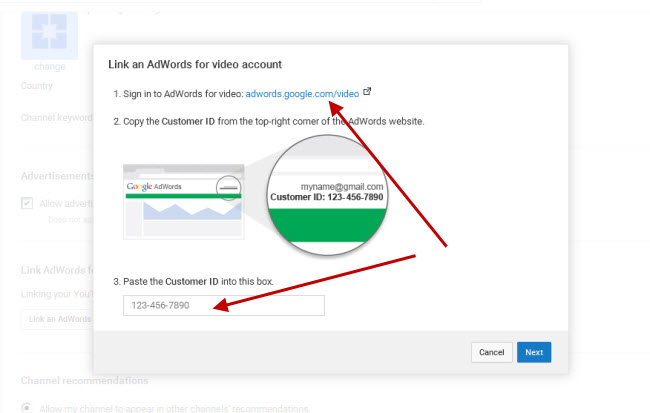Click the 'Customer ID: 123-456-7890' magnified text
The height and width of the screenshot is (413, 650).
pyautogui.click(x=327, y=197)
